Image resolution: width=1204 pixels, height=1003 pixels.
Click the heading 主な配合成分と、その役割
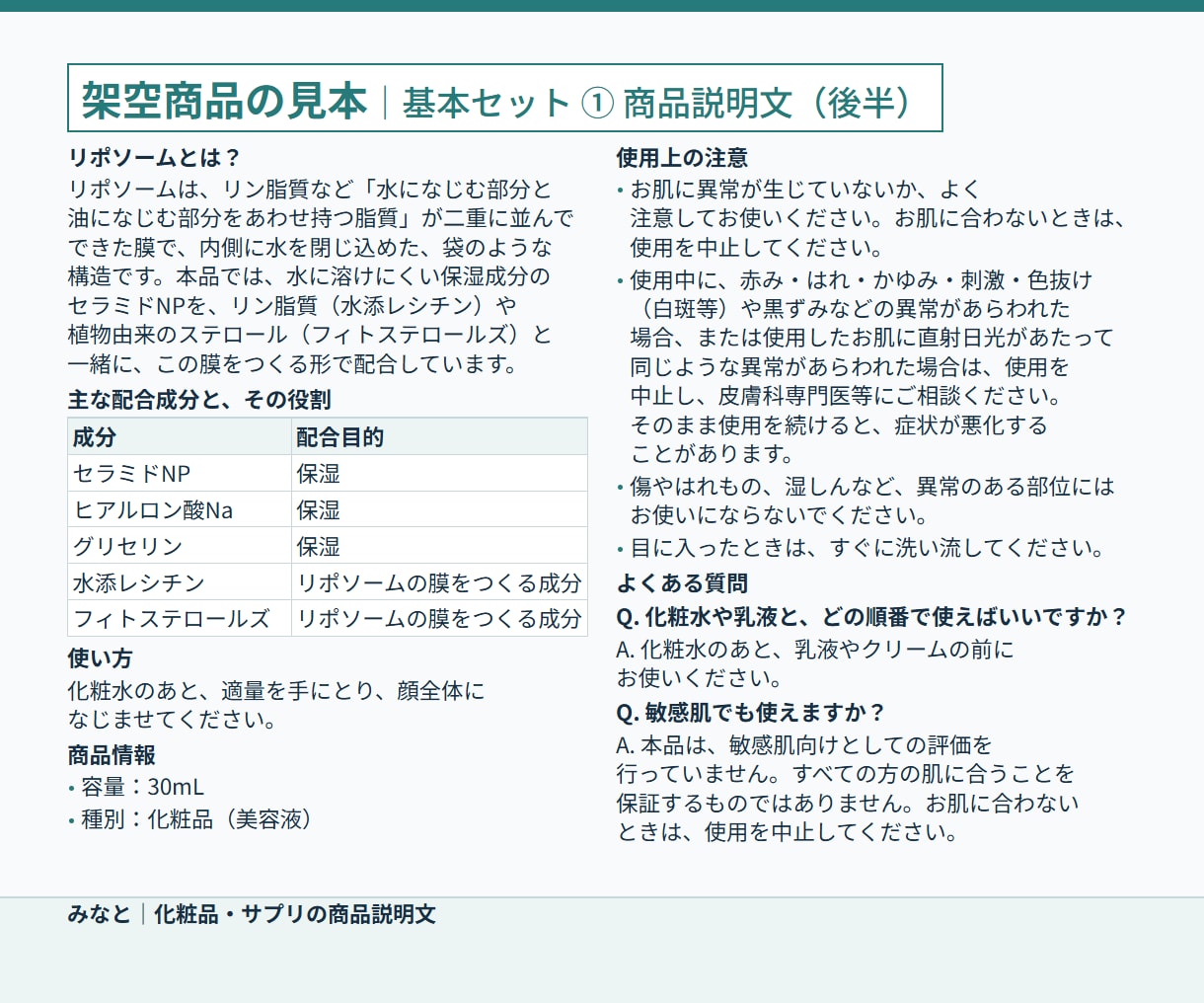[199, 400]
